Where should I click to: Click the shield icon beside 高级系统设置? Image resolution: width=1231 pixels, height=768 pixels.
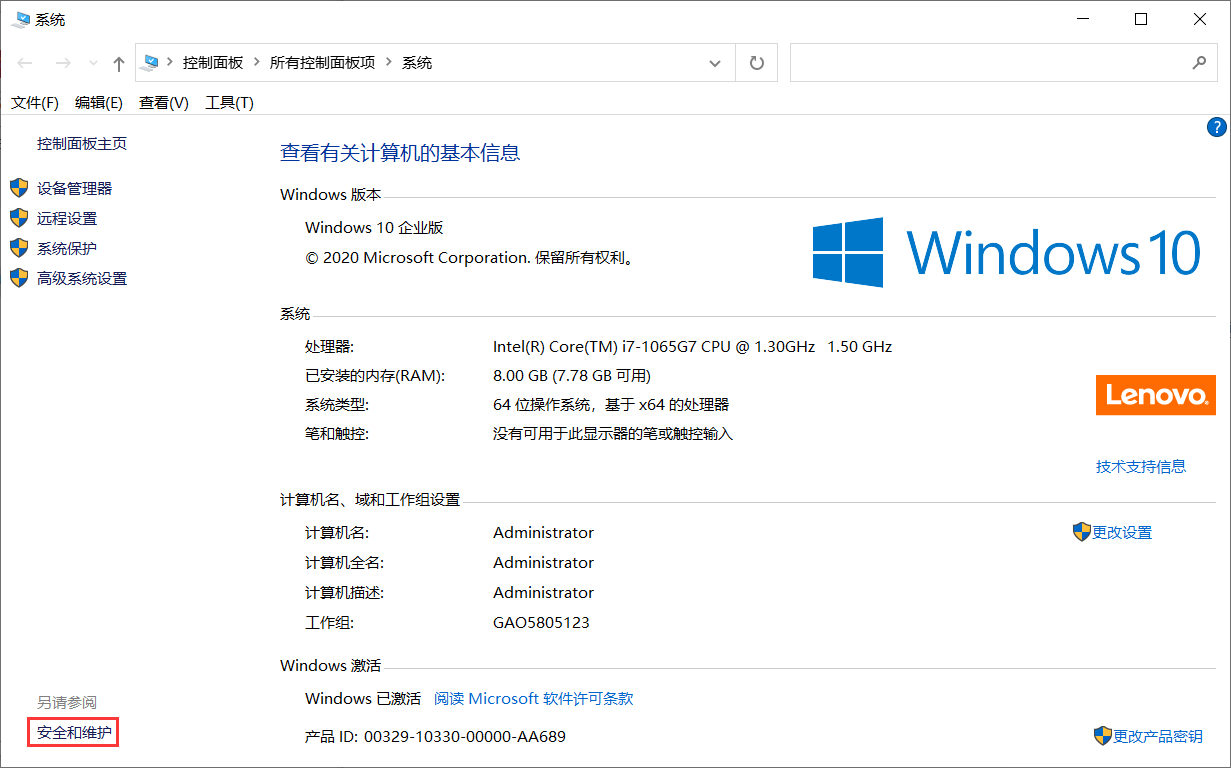19,278
